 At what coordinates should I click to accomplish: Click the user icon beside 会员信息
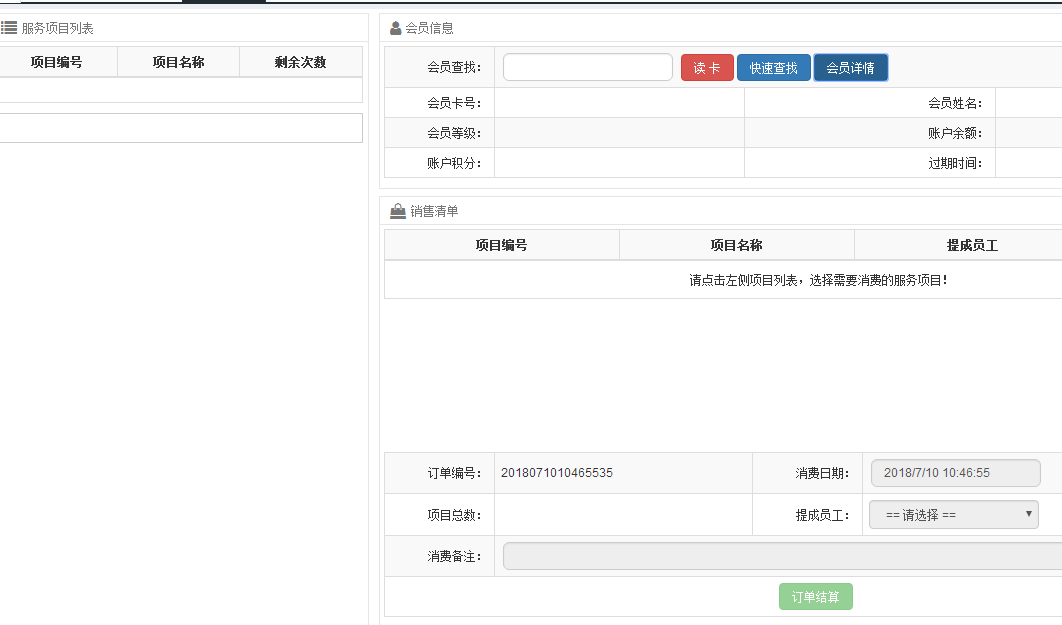pyautogui.click(x=396, y=28)
